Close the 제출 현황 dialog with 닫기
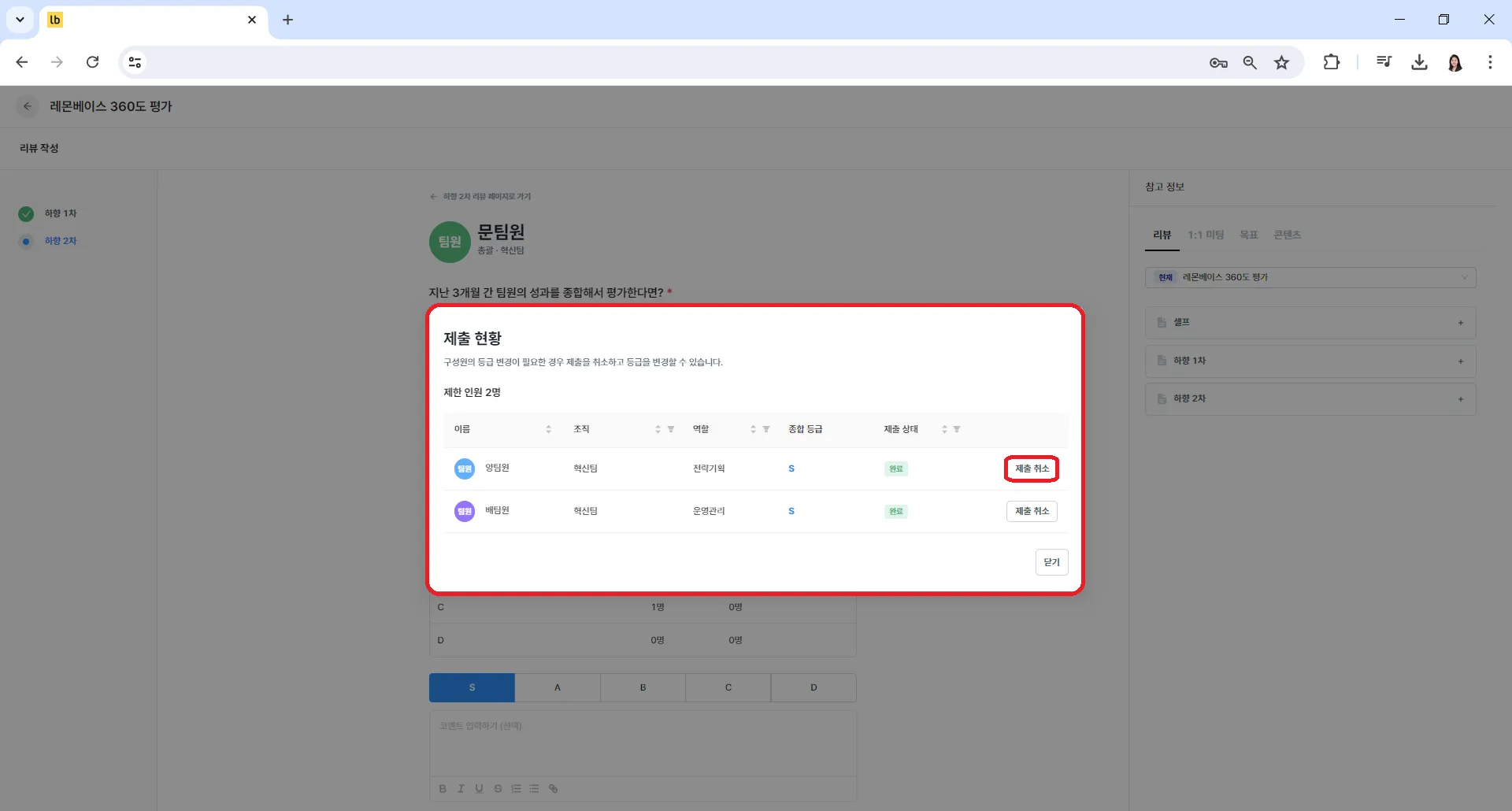 point(1051,562)
